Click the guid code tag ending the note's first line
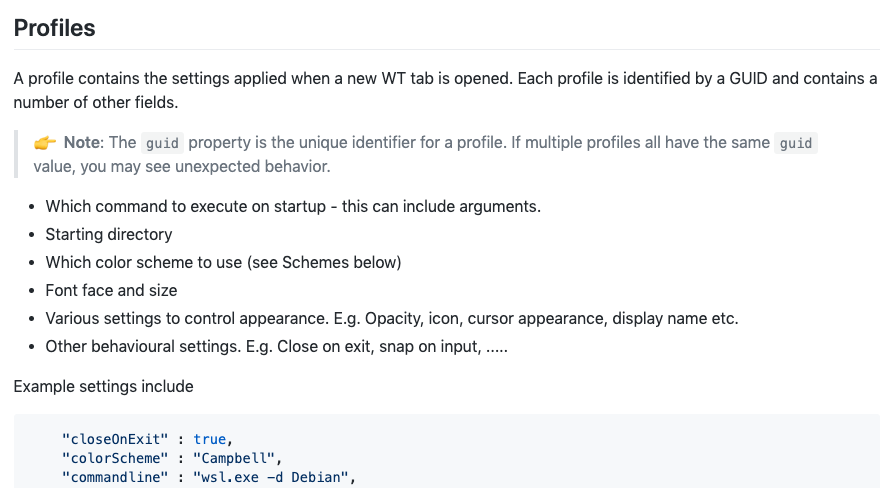This screenshot has height=488, width=895. (796, 143)
